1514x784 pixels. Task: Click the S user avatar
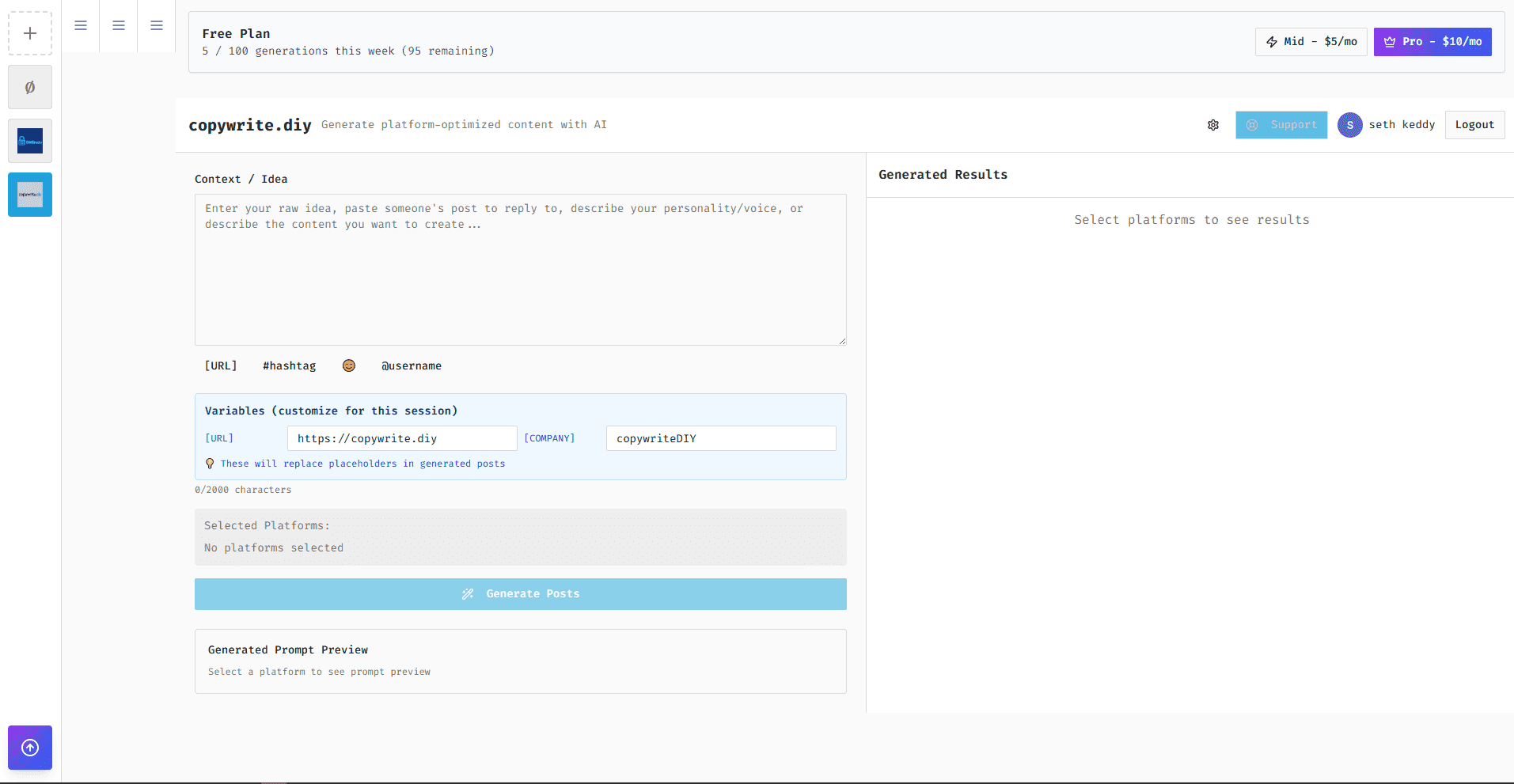(1350, 125)
